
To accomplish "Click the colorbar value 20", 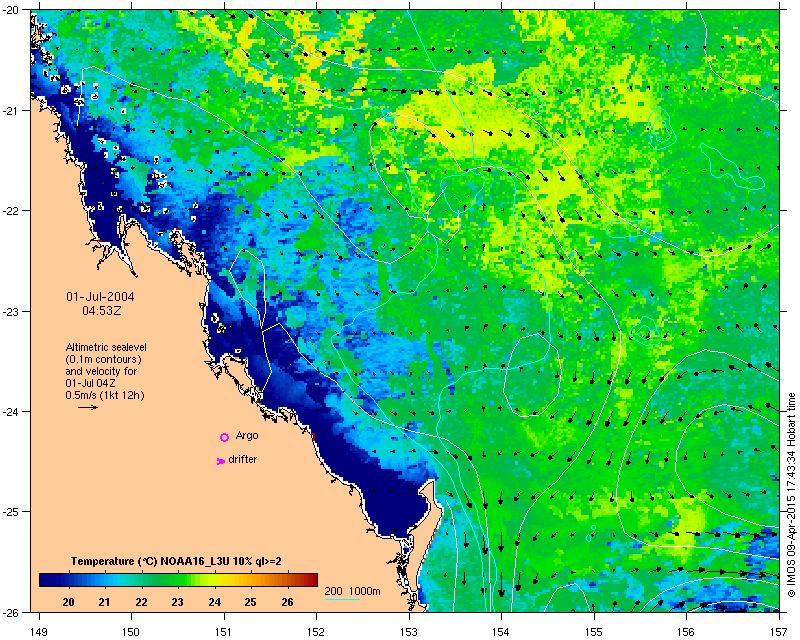I will tap(68, 602).
